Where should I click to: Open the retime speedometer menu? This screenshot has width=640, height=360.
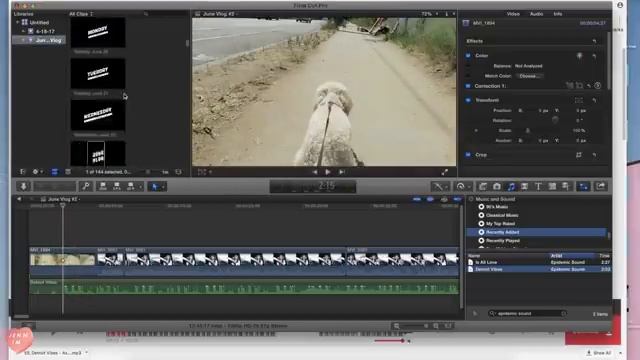pos(461,187)
